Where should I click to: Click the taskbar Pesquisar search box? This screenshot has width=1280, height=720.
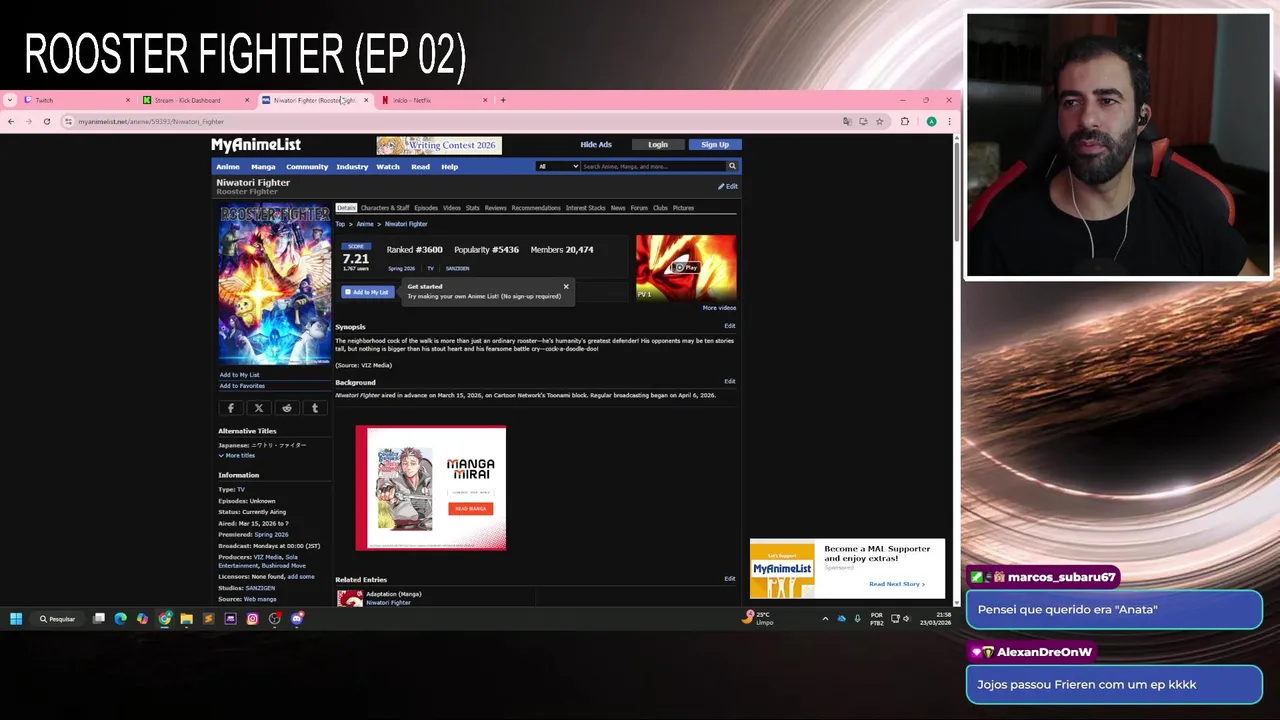click(x=57, y=619)
